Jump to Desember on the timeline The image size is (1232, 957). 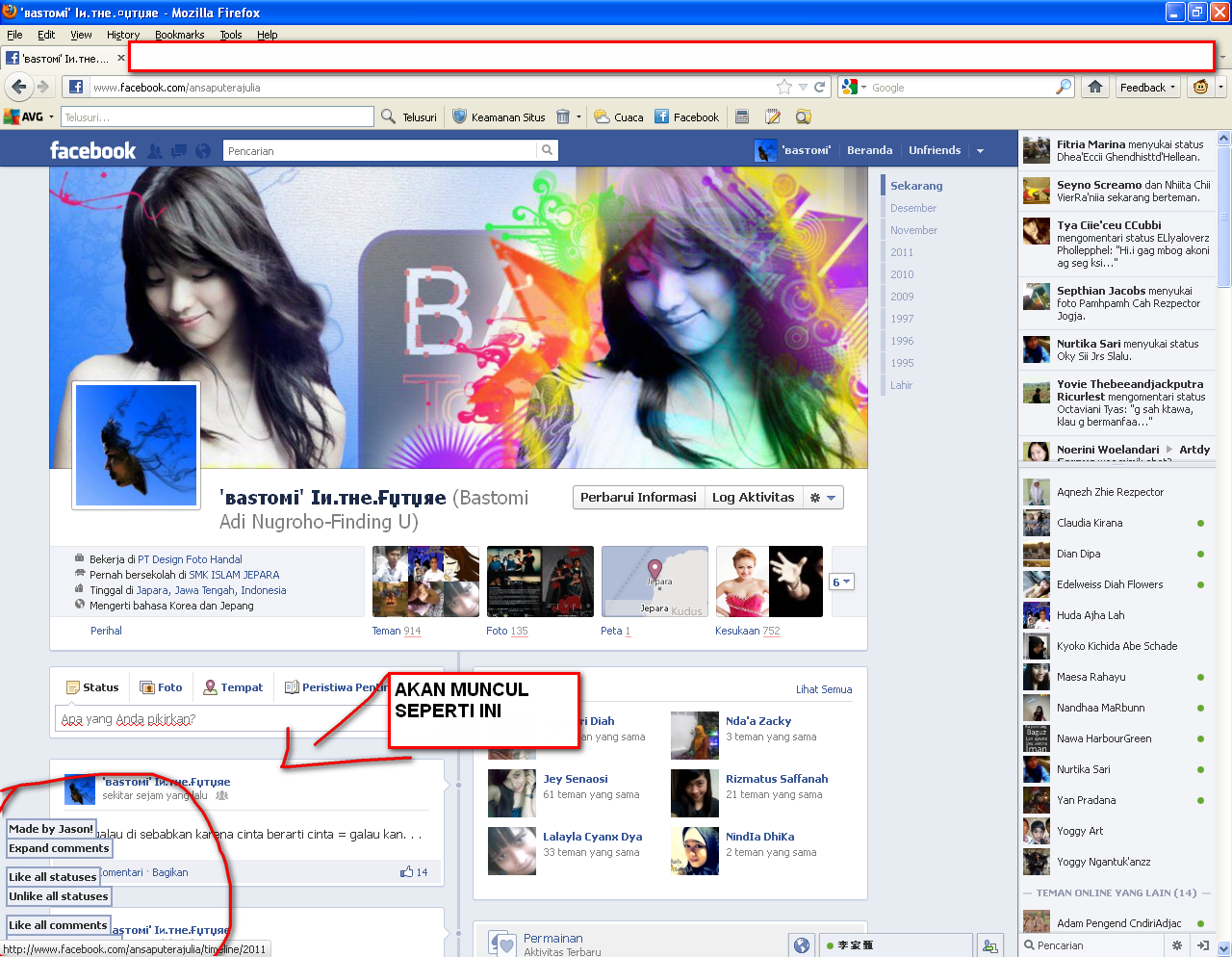[913, 208]
